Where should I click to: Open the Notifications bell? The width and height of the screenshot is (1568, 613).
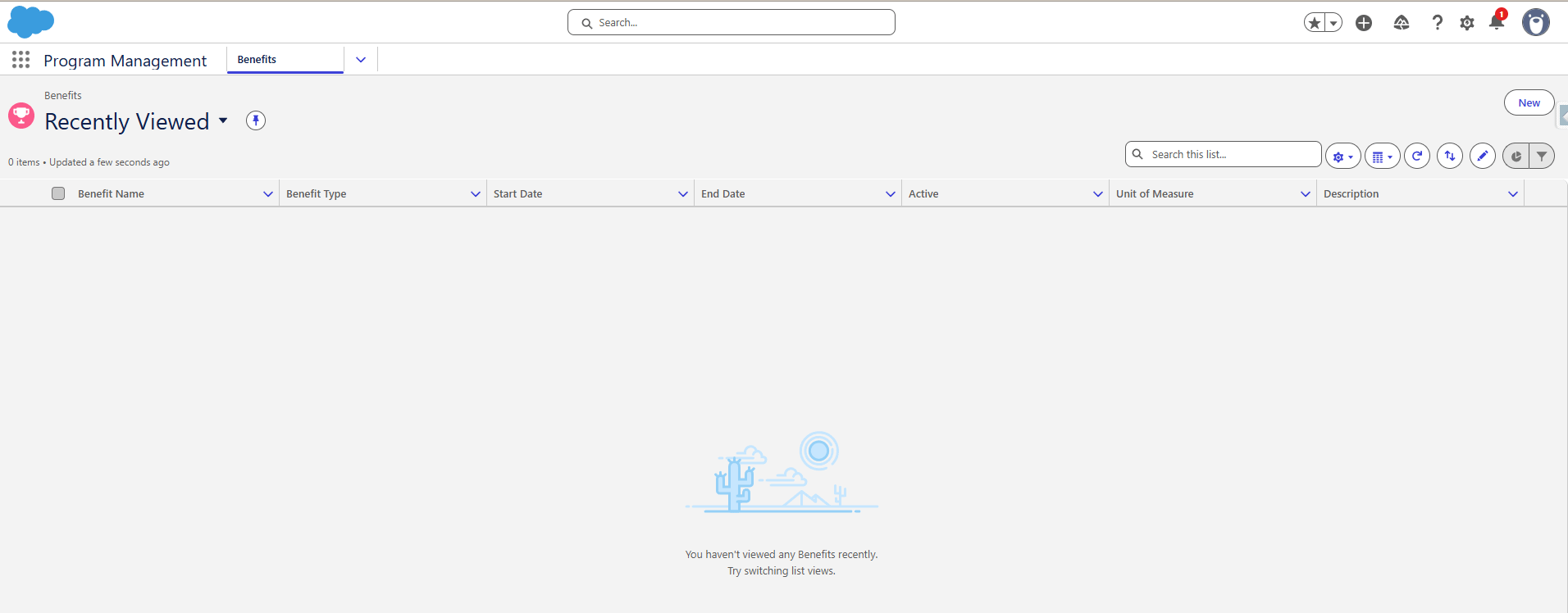click(x=1497, y=22)
